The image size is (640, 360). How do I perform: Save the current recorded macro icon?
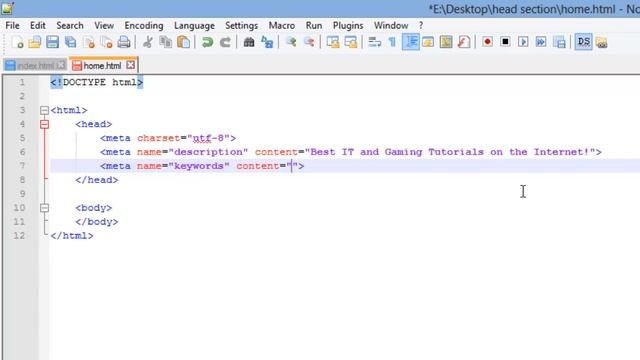click(559, 42)
